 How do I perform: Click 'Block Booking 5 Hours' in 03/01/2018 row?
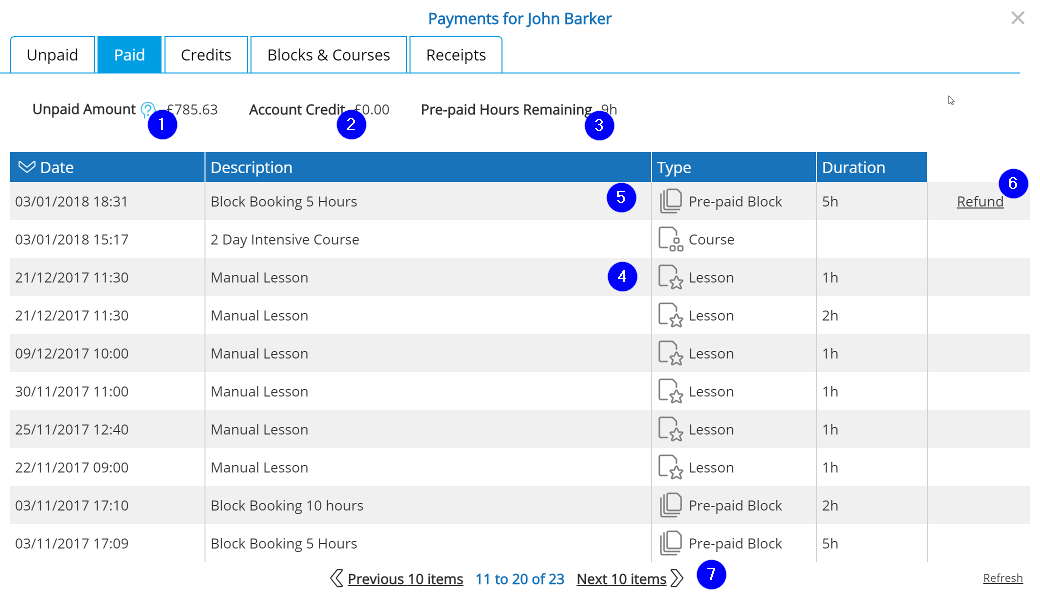coord(284,202)
